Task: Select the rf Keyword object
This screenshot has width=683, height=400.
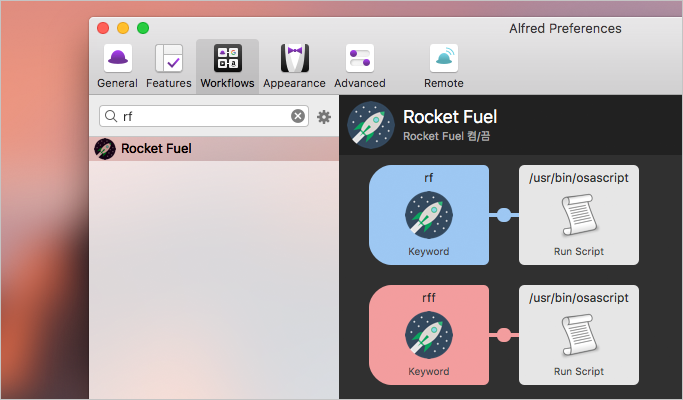Action: (429, 215)
